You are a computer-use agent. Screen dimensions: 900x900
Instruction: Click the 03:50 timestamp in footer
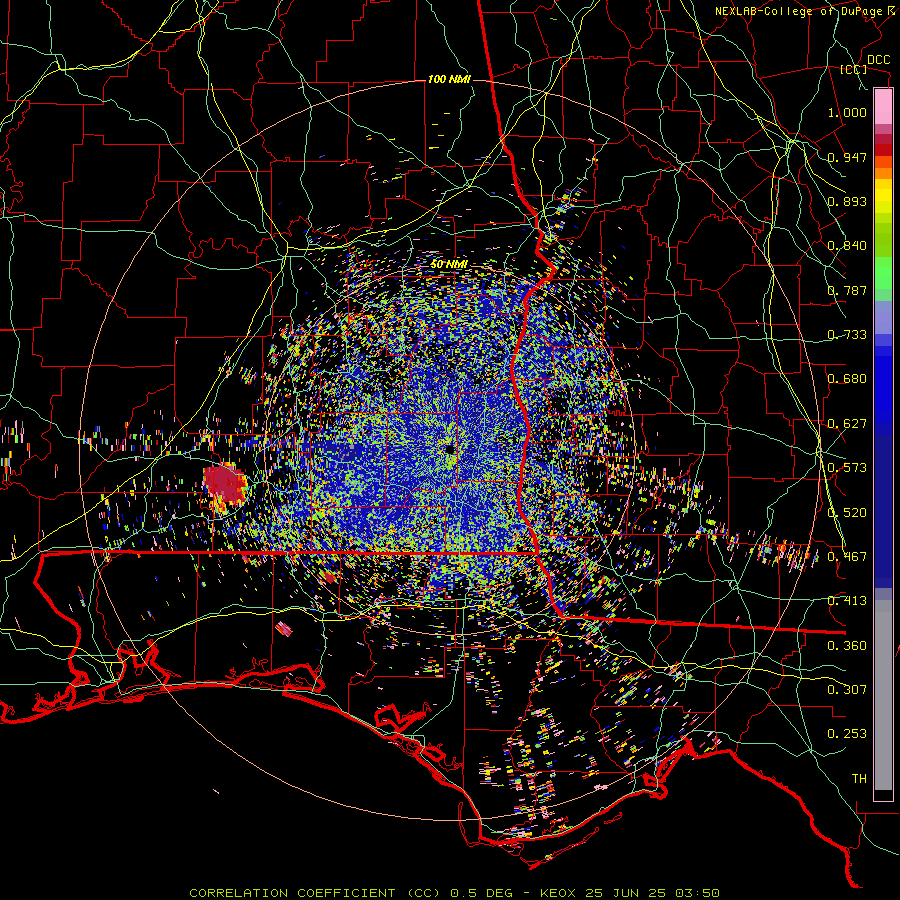[x=697, y=893]
